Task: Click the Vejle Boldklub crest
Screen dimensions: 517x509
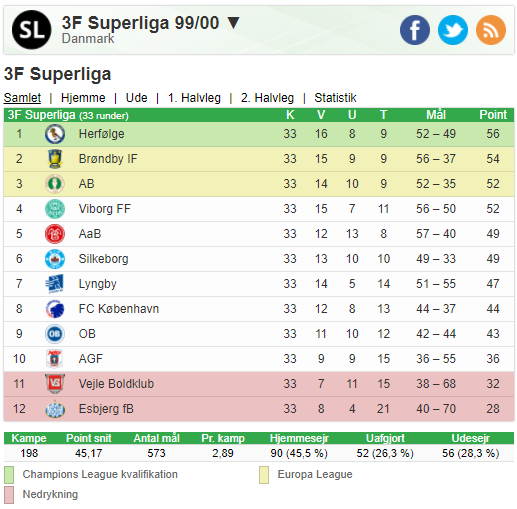Action: pyautogui.click(x=55, y=384)
